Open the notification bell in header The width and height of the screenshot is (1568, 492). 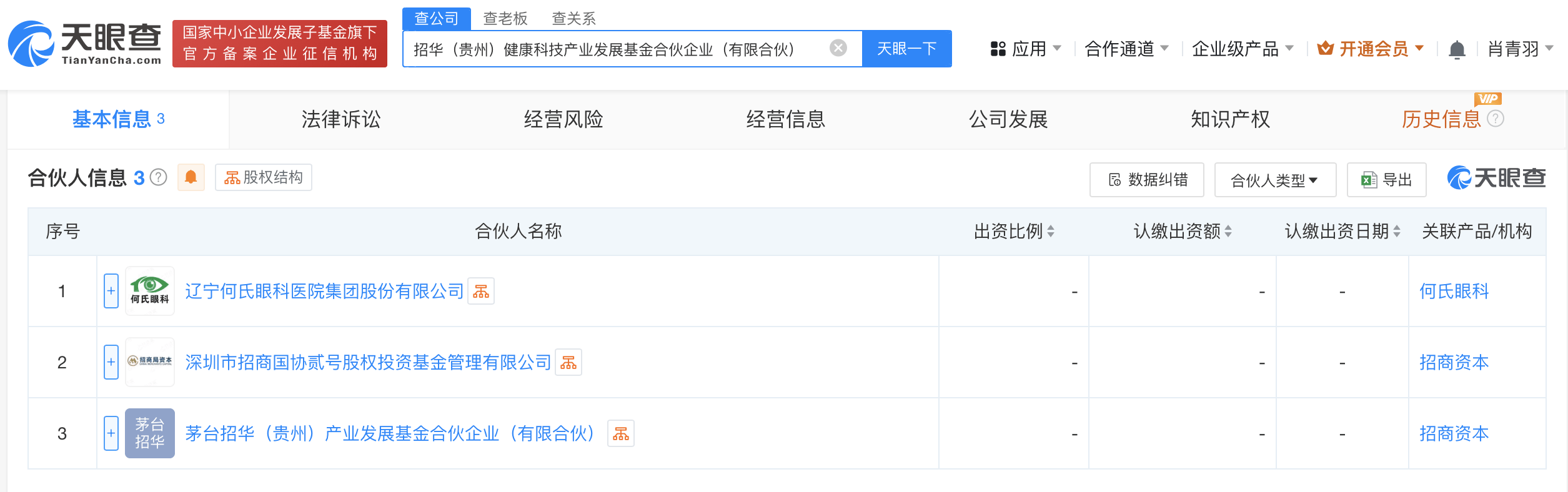tap(1457, 49)
